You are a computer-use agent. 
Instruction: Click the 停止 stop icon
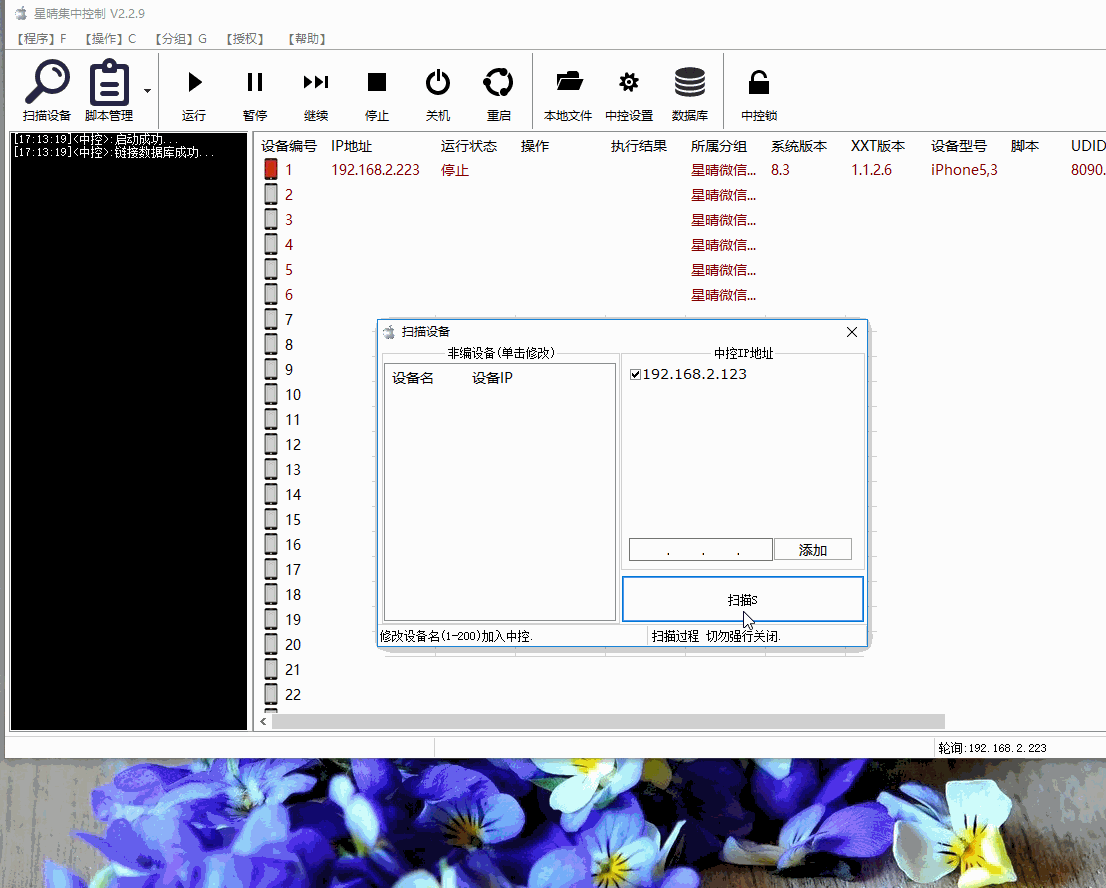tap(376, 82)
